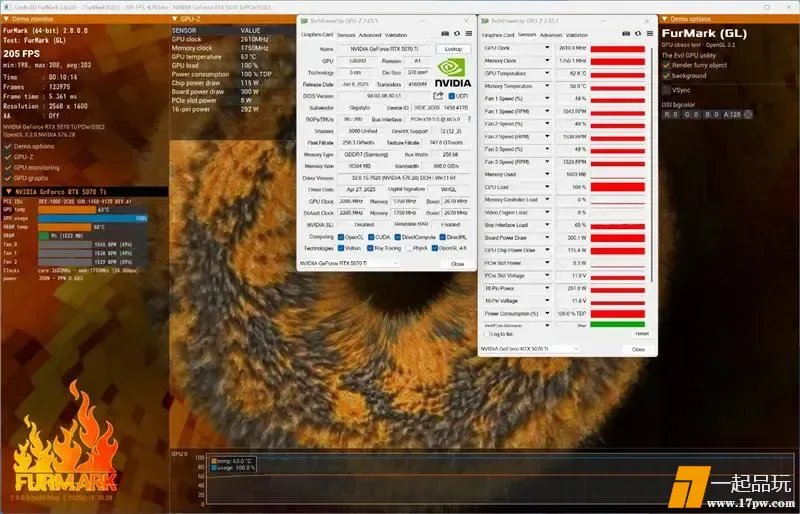
Task: Open the Fan 1 Speed (%) dropdown
Action: click(x=547, y=98)
